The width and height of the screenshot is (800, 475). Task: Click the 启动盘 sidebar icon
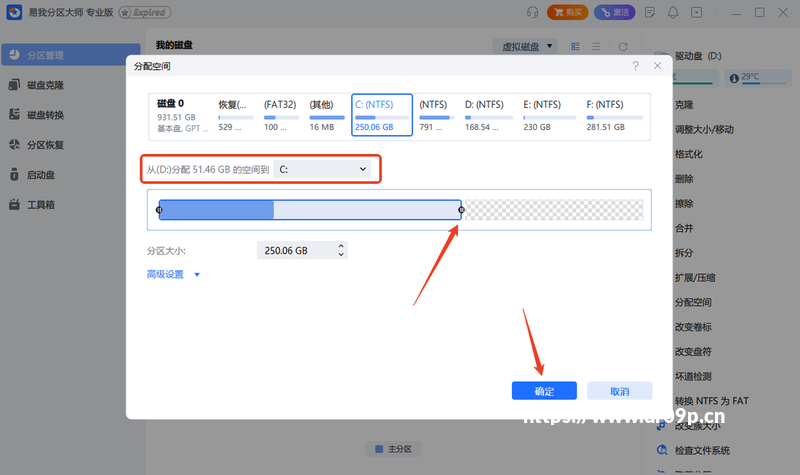14,174
